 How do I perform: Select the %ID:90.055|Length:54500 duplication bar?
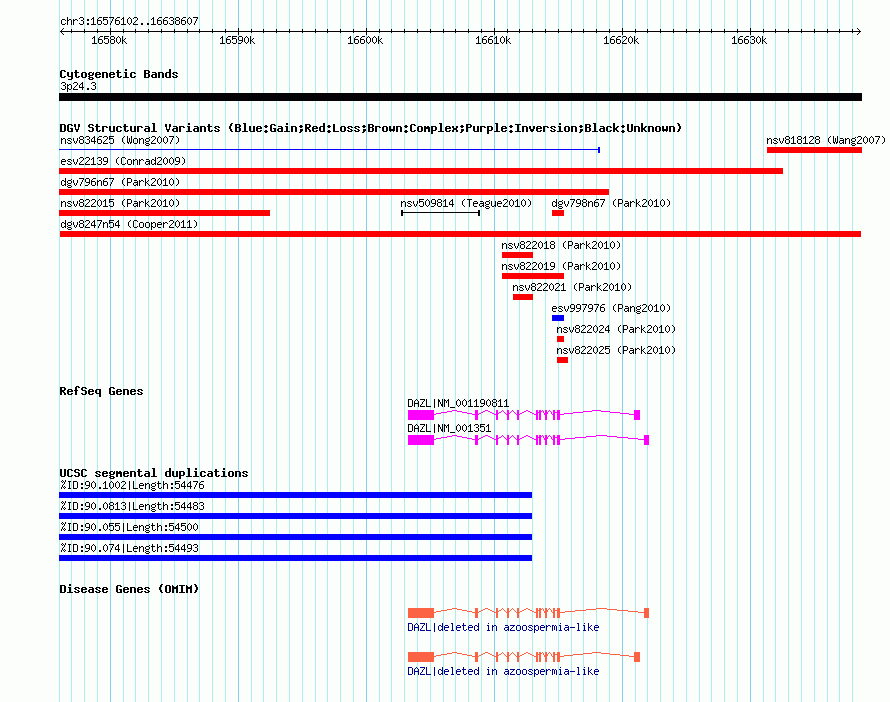(295, 537)
